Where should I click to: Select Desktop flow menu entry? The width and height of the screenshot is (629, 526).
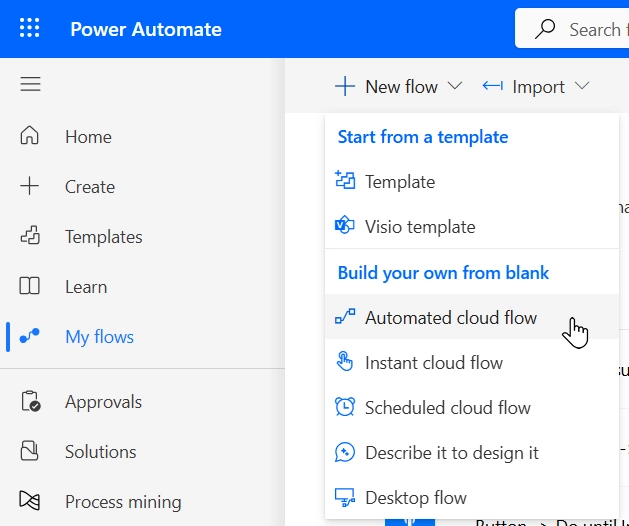click(415, 498)
